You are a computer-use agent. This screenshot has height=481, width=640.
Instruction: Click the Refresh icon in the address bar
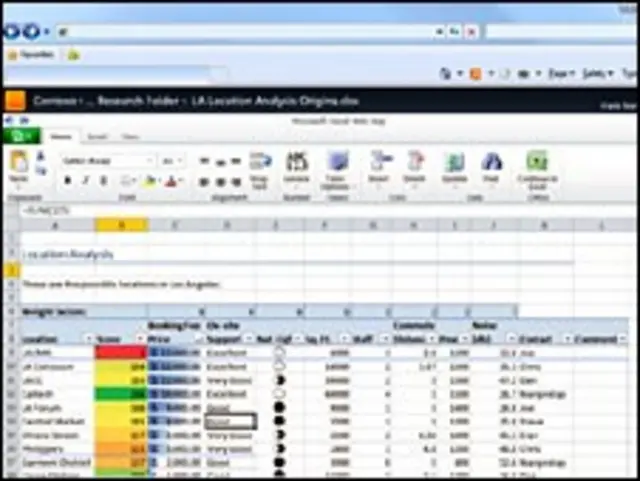(454, 31)
